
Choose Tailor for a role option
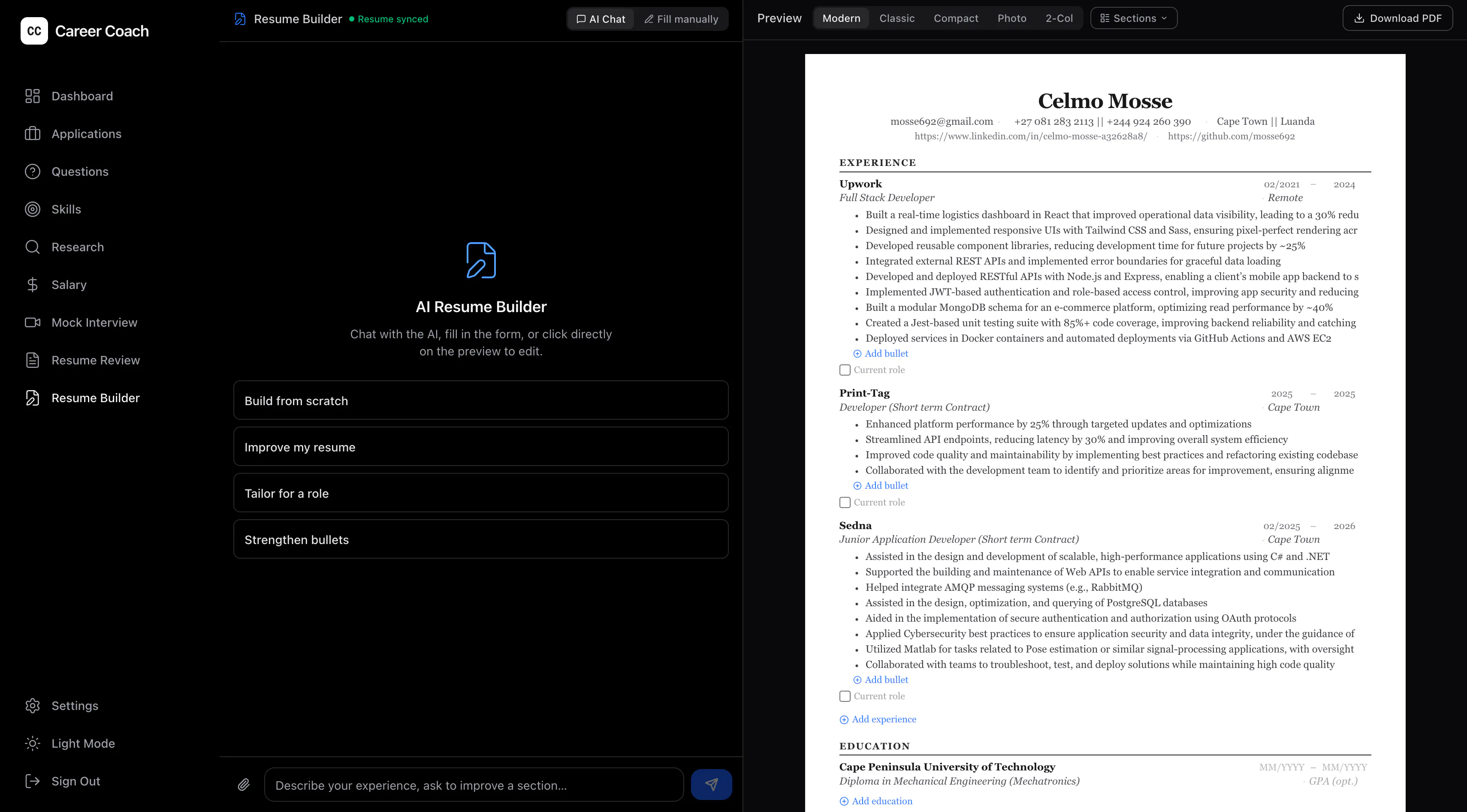click(x=481, y=493)
